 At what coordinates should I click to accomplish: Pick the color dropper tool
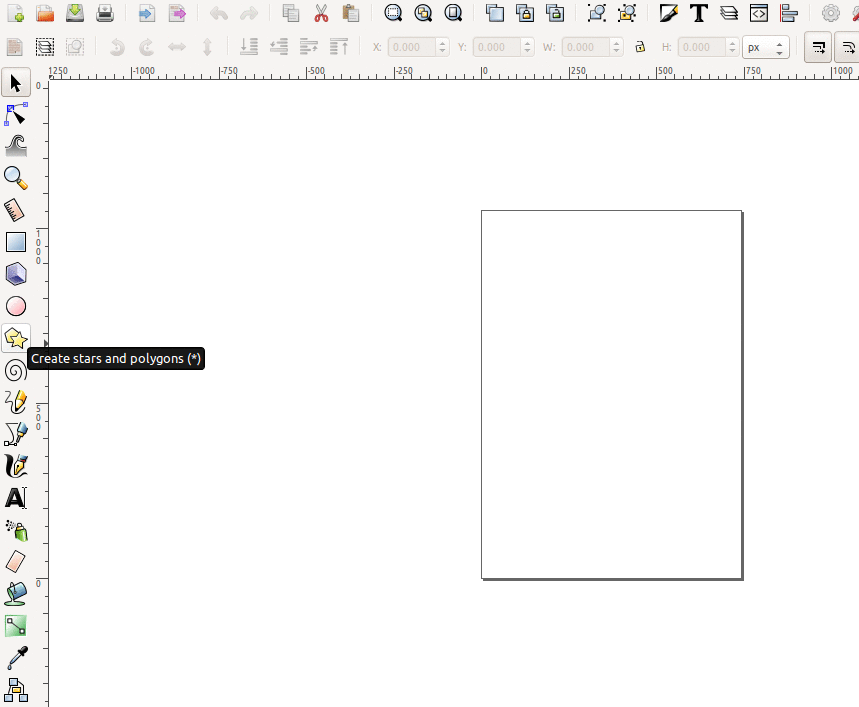[x=16, y=657]
